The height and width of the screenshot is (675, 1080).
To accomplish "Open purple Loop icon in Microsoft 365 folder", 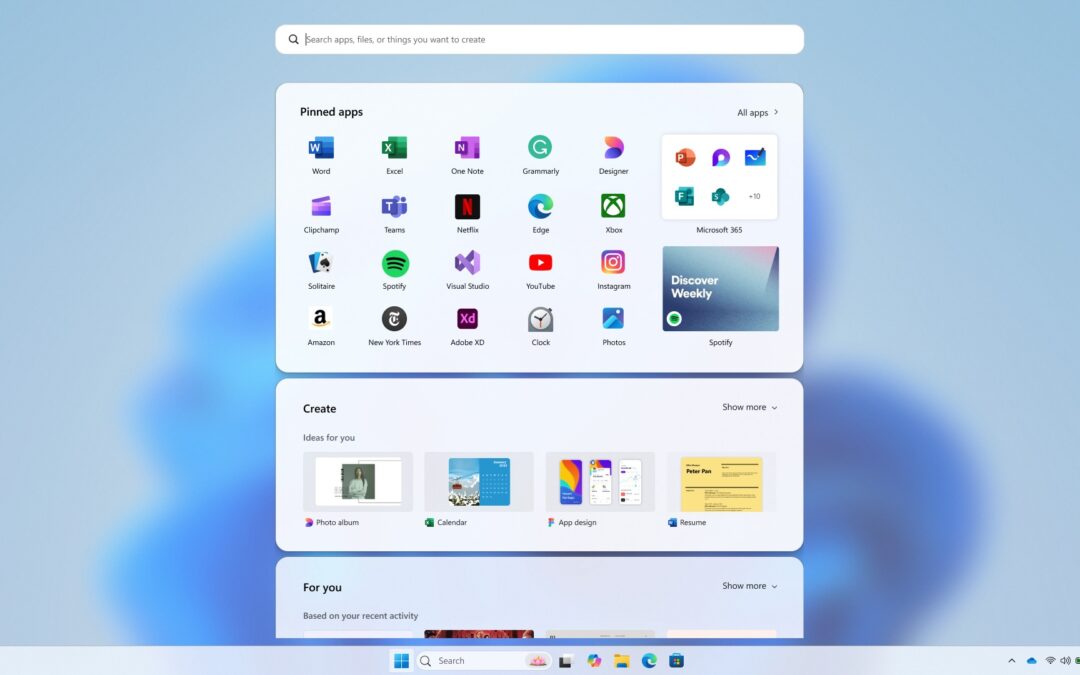I will coord(720,158).
